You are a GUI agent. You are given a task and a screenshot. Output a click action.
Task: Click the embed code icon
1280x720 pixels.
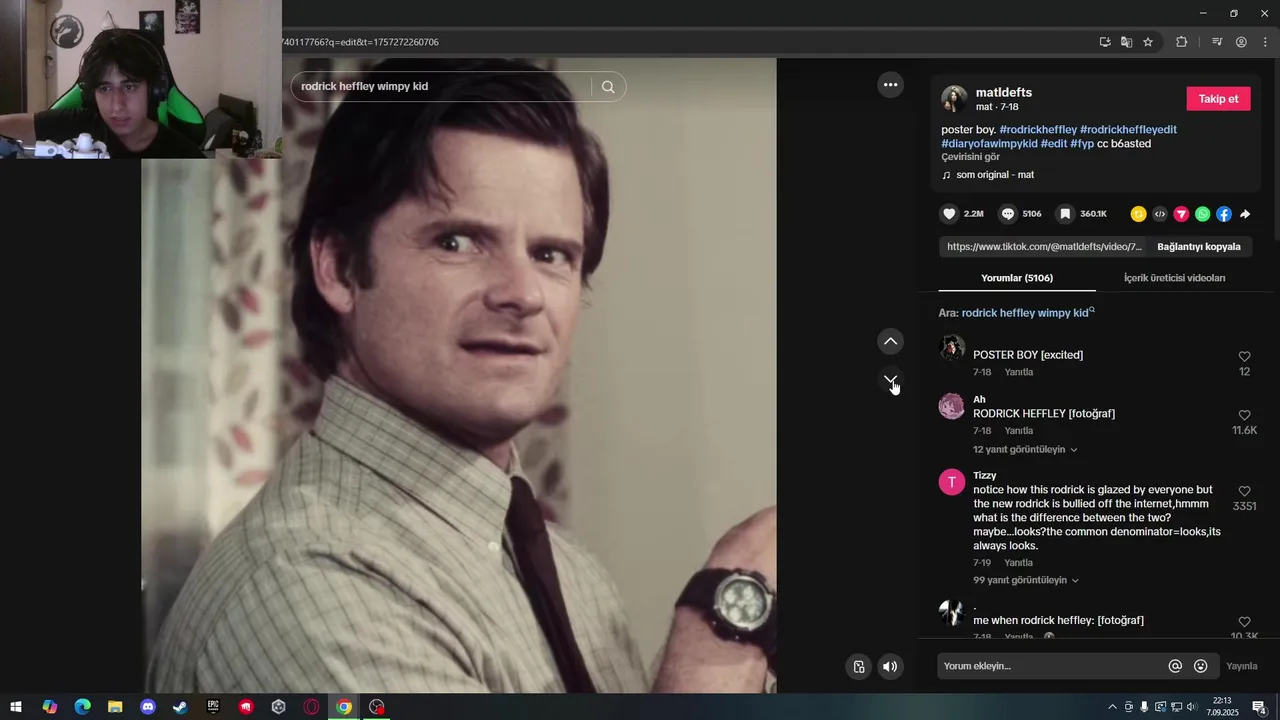point(1160,214)
